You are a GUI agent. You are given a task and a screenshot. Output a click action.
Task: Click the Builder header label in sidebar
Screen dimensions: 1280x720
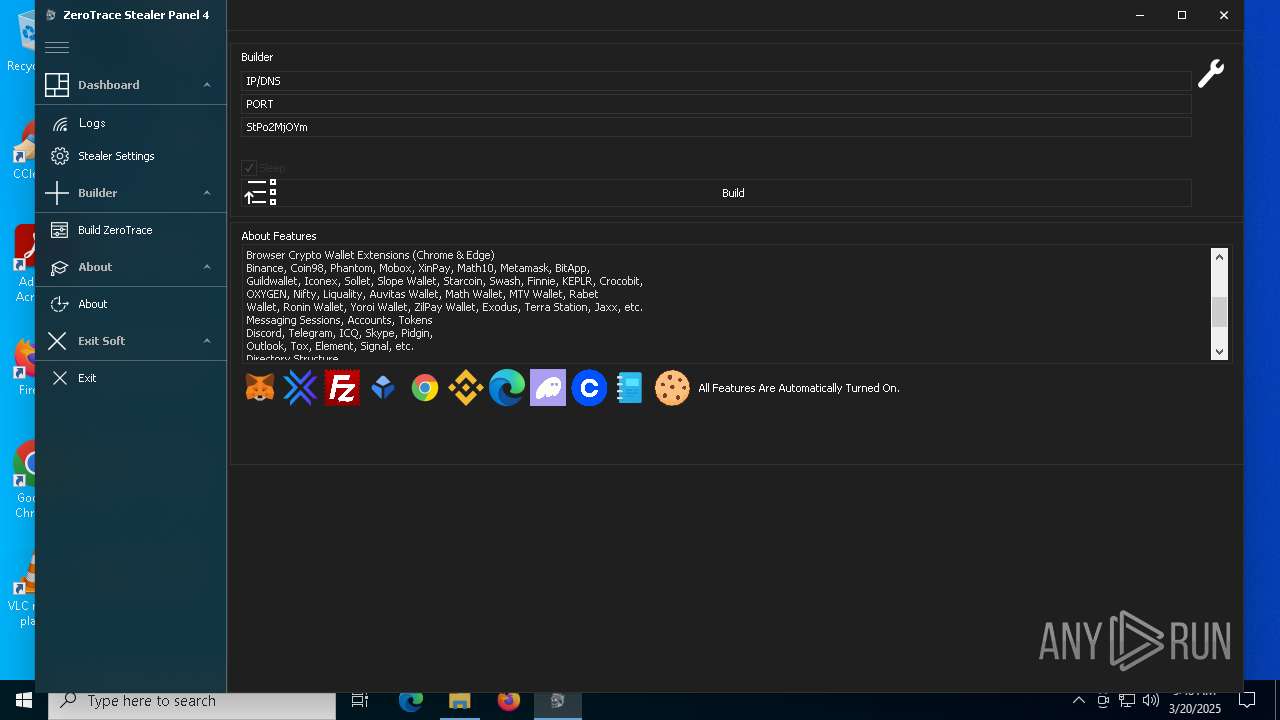[98, 193]
